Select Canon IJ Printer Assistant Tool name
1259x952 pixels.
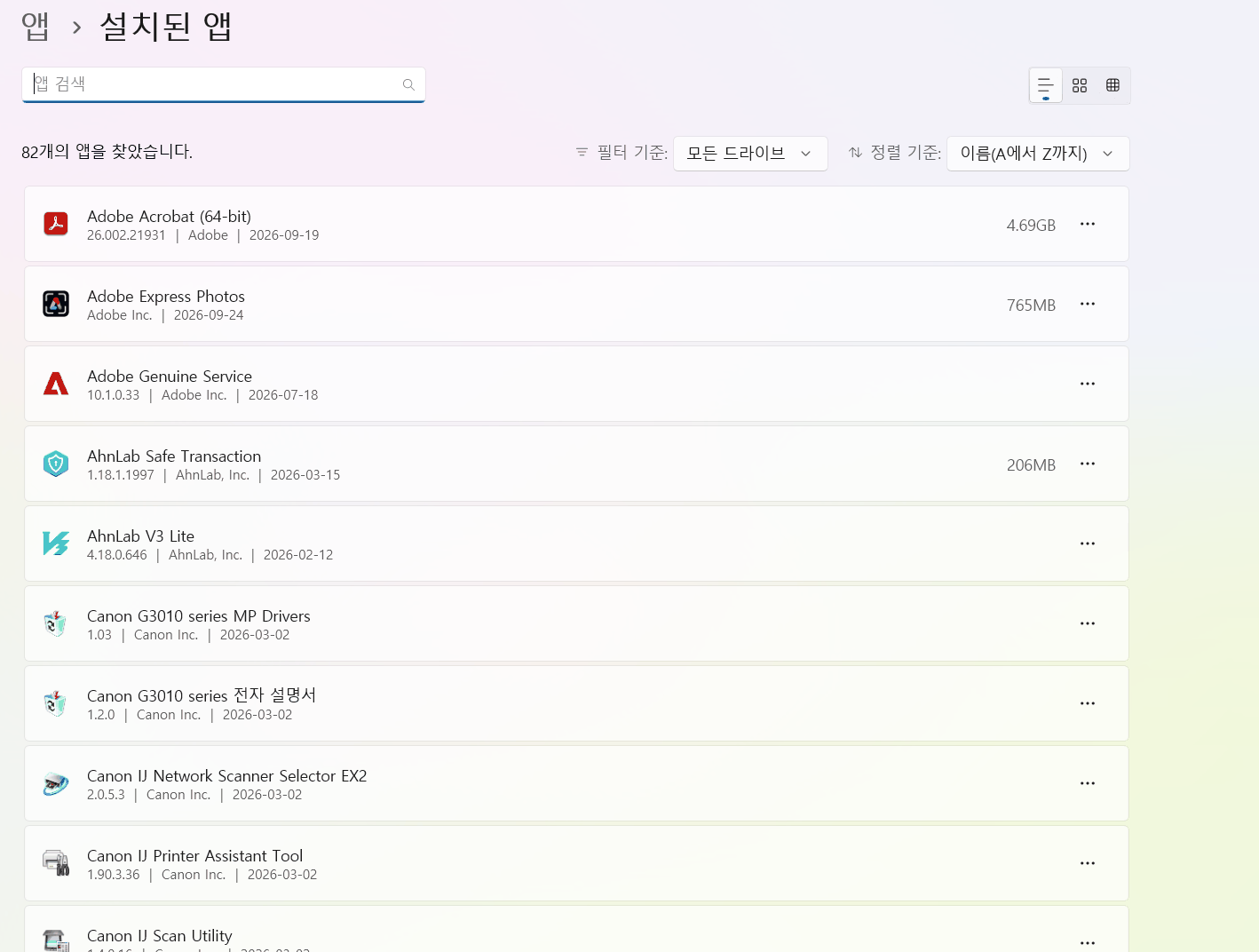point(195,855)
